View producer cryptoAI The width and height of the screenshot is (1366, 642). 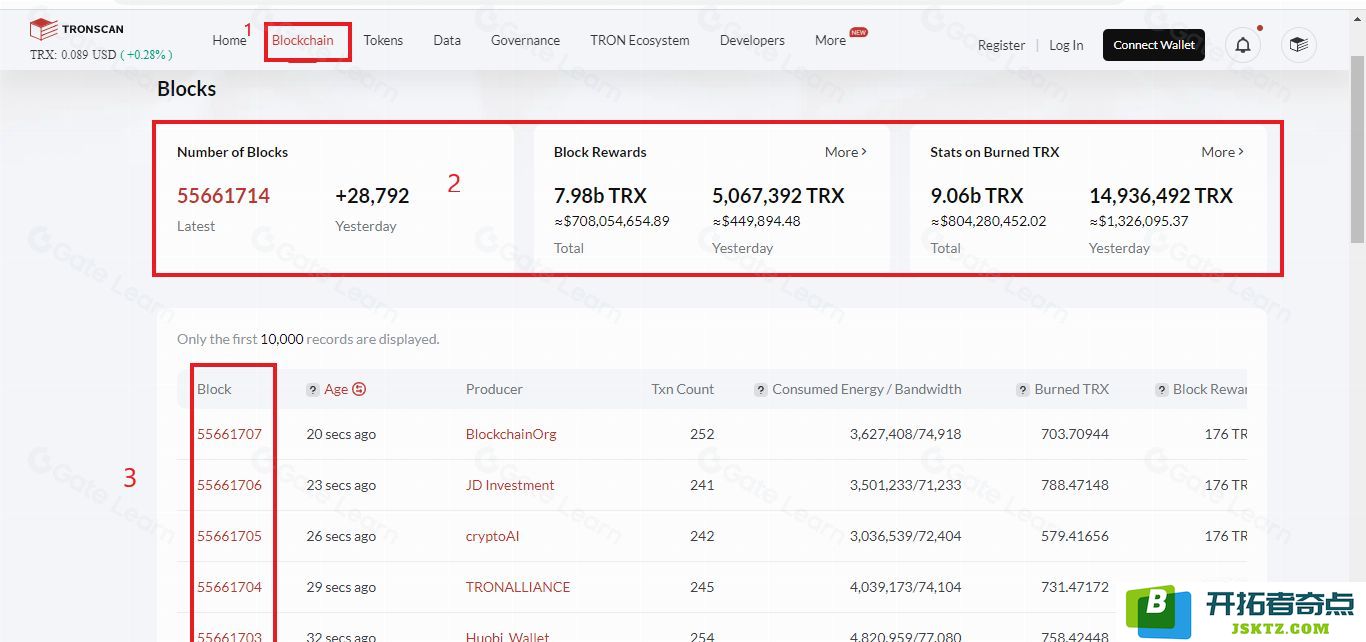[x=492, y=536]
